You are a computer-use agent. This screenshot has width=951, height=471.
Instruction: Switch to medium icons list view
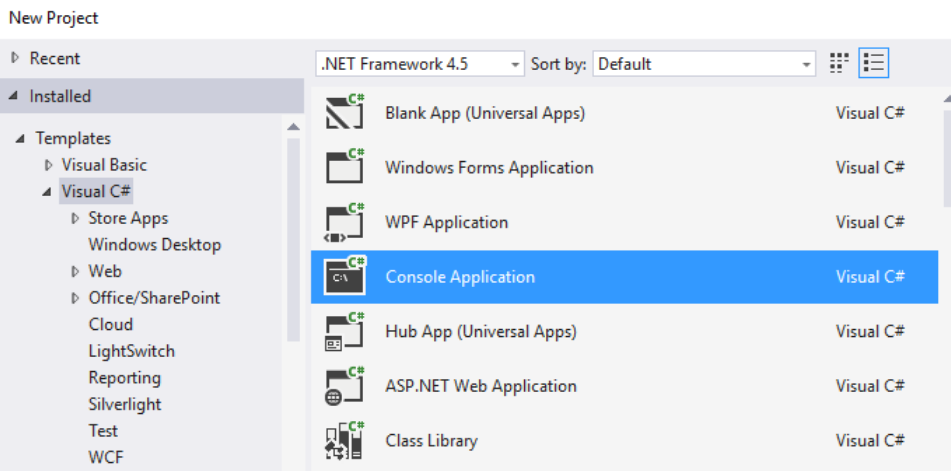874,63
